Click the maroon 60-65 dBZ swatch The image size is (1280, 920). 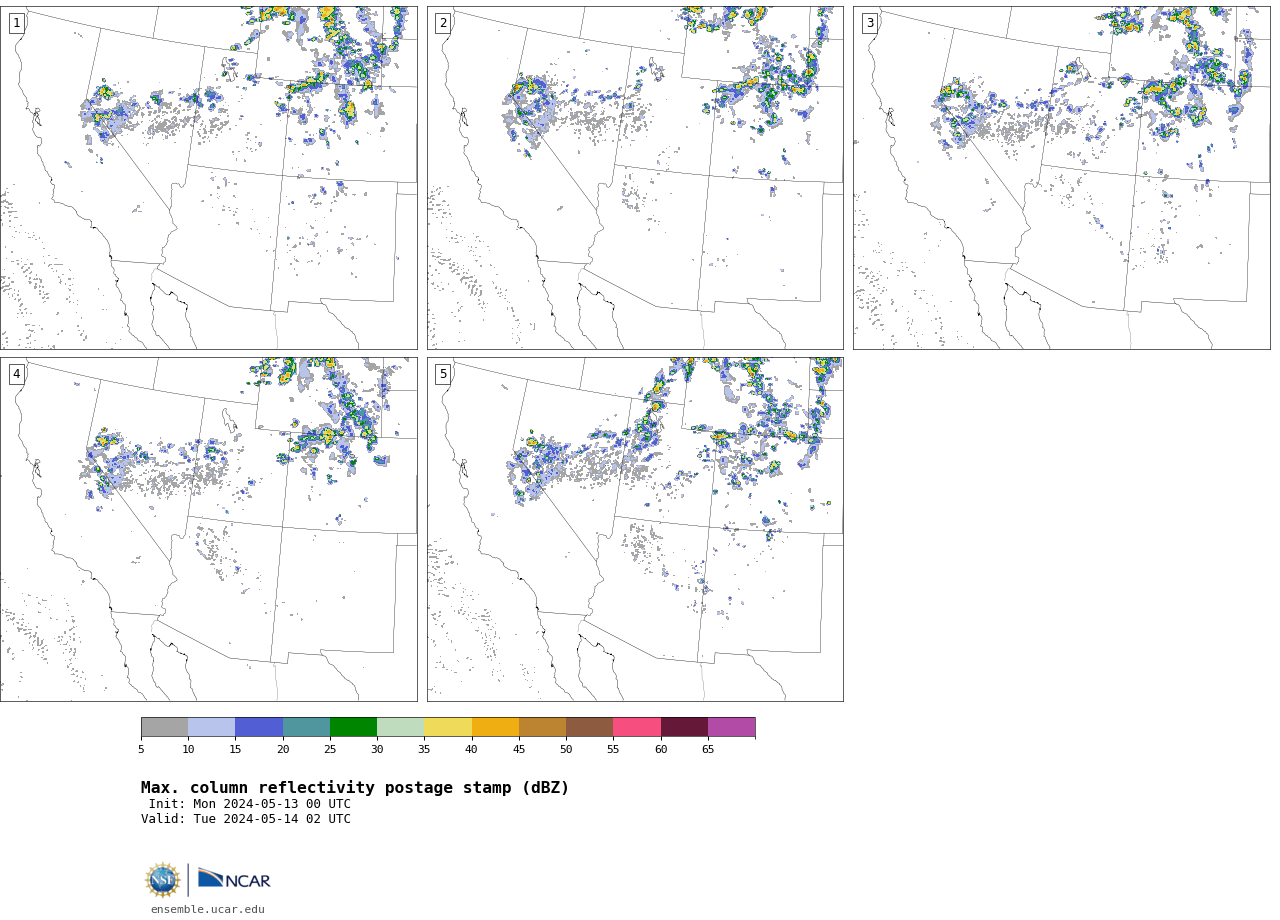tap(684, 727)
